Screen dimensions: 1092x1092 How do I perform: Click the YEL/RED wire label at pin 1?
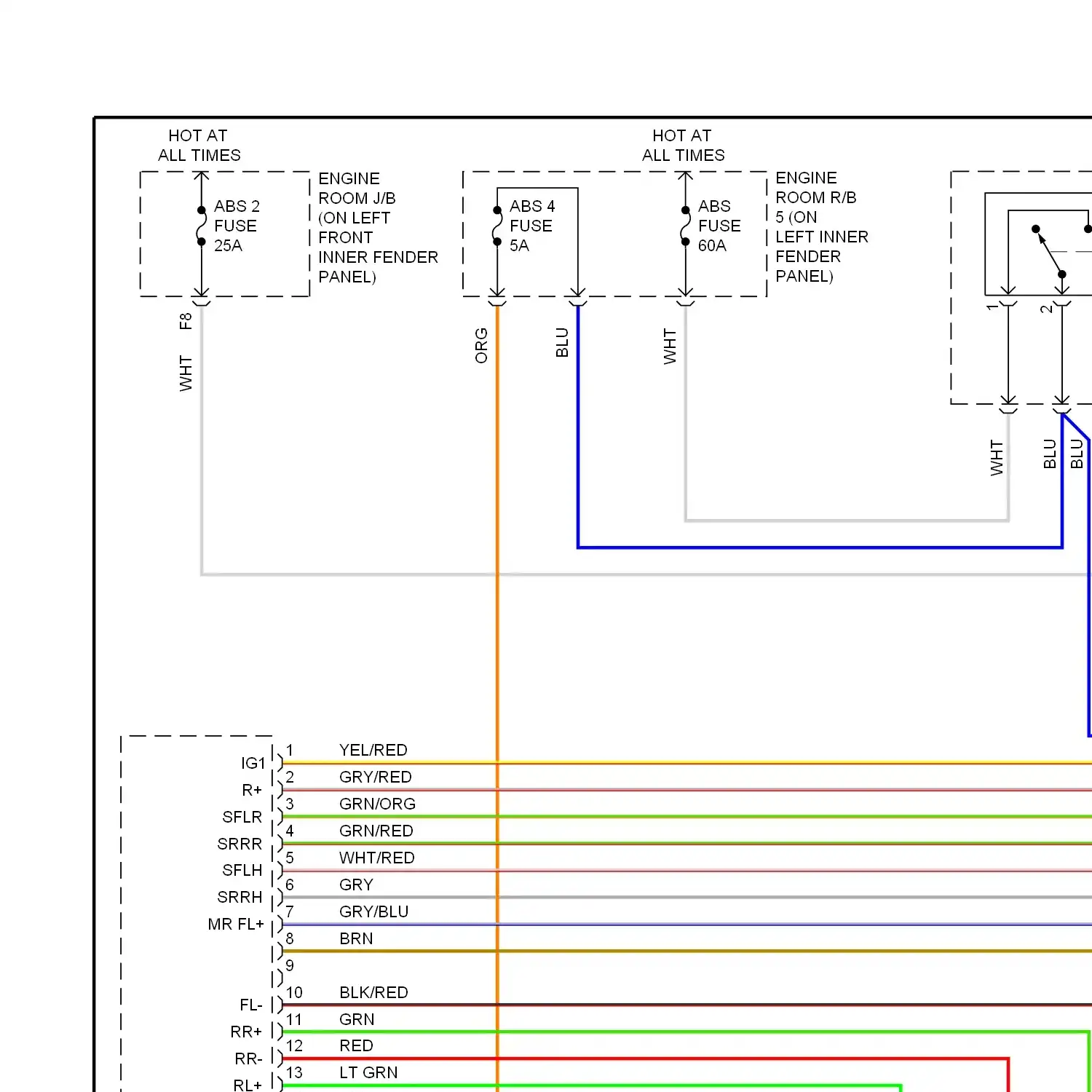(373, 750)
